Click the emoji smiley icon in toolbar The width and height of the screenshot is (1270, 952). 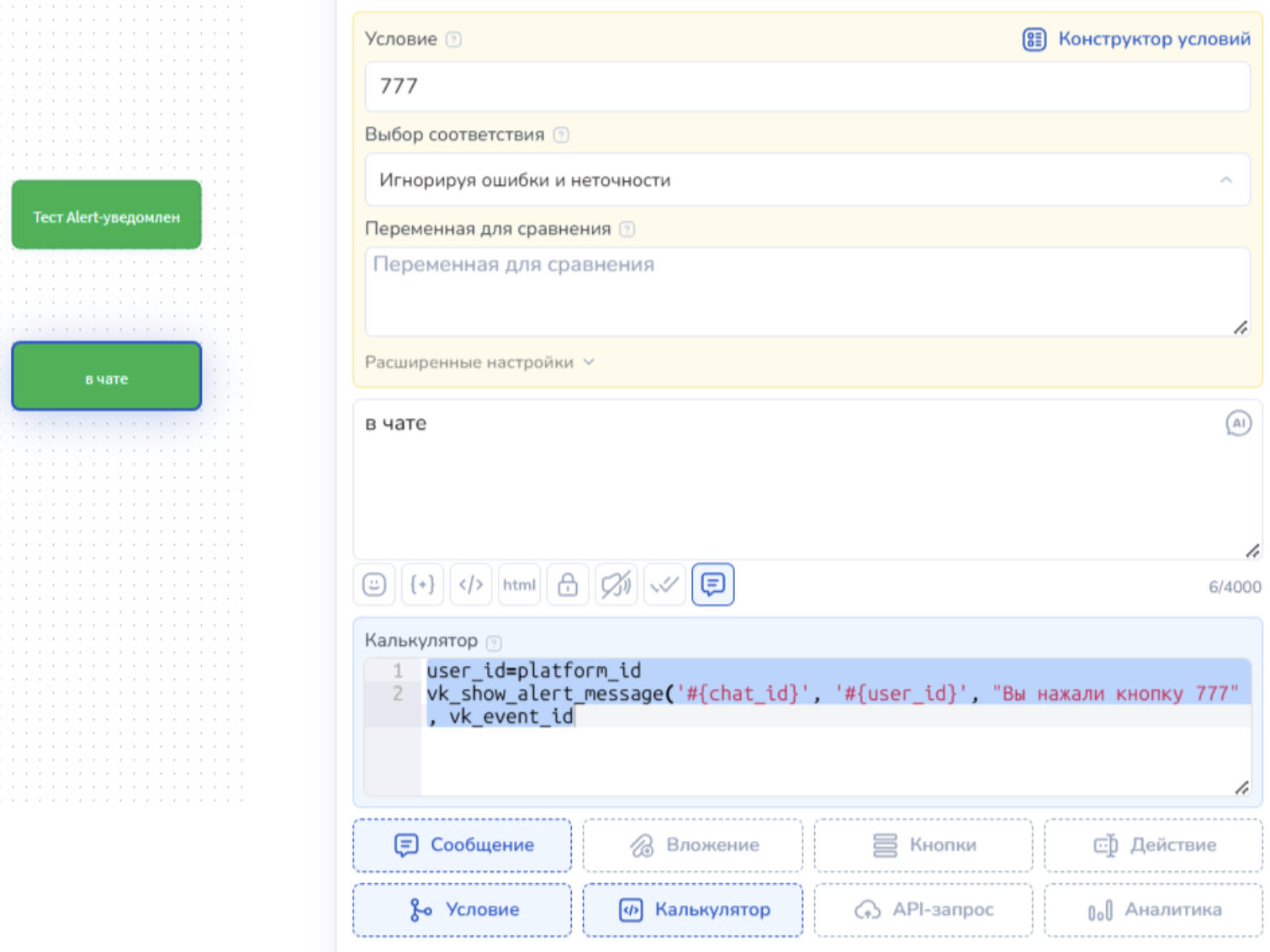click(x=374, y=584)
